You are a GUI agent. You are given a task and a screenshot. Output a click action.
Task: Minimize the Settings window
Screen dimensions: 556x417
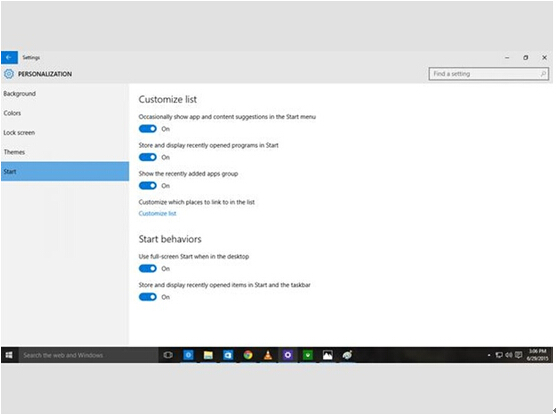(507, 57)
